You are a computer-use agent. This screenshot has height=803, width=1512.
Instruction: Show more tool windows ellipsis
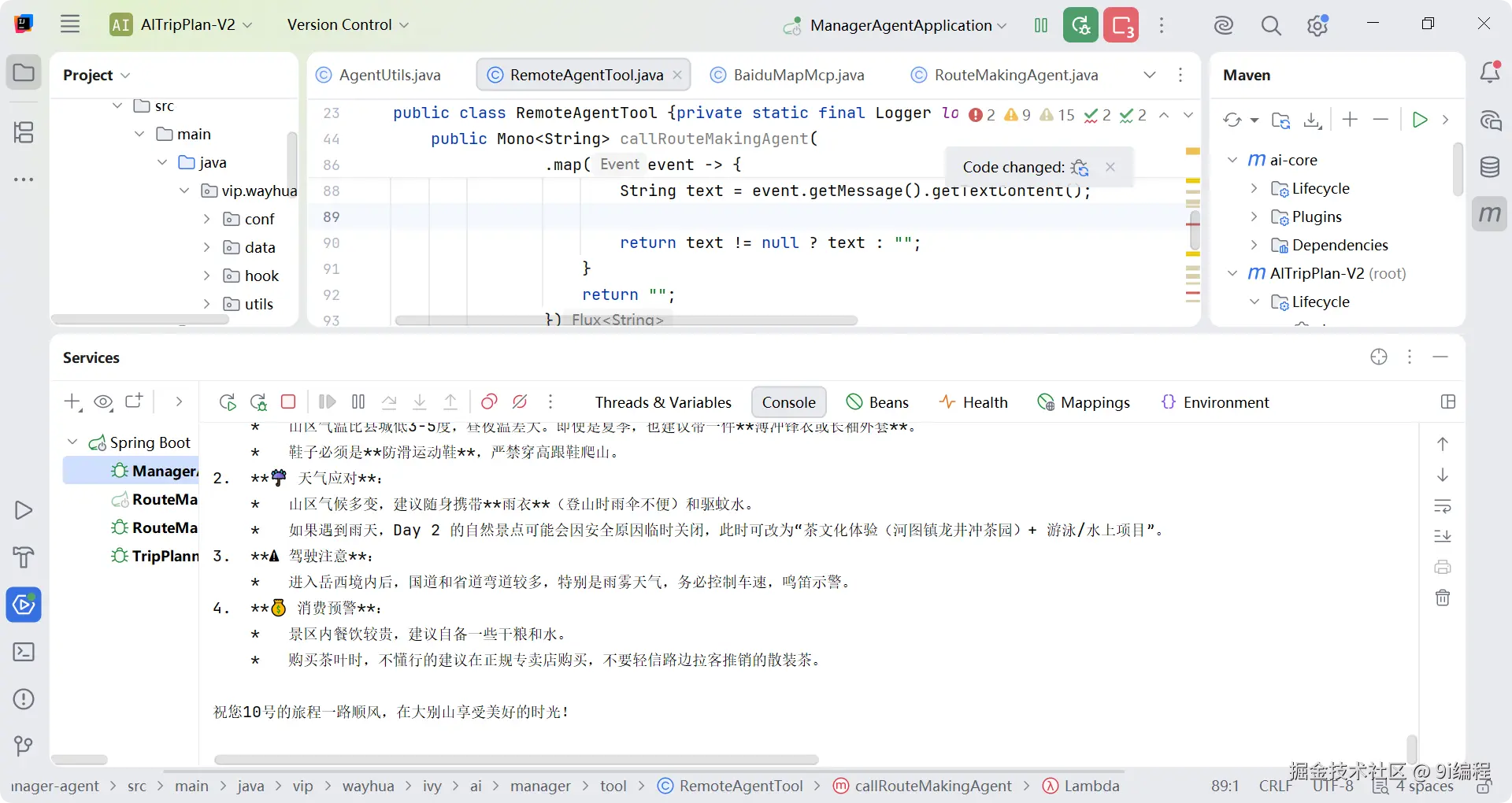point(24,179)
